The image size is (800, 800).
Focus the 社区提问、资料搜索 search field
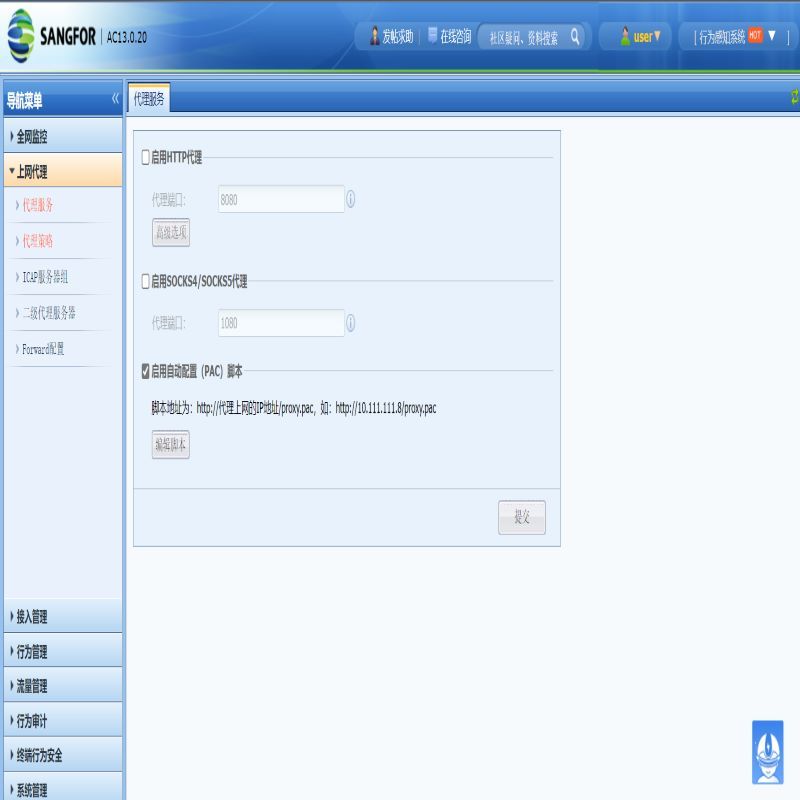[524, 38]
